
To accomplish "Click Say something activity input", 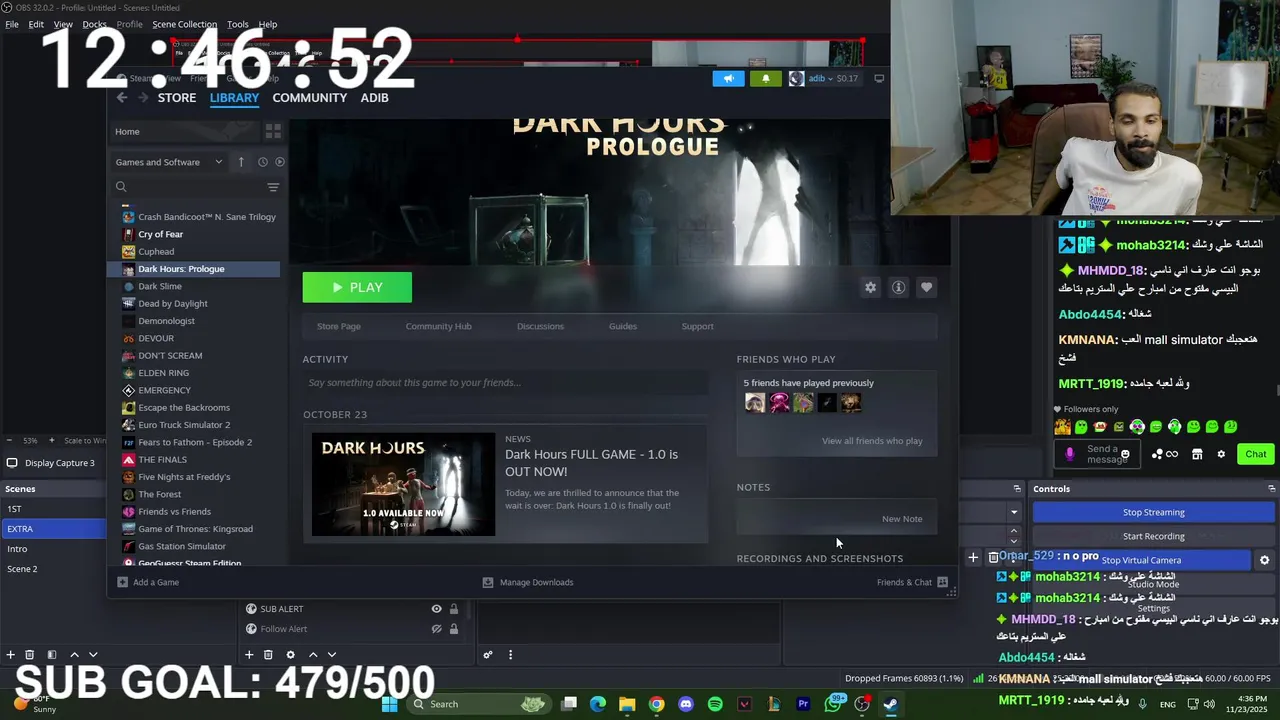I will pos(506,382).
